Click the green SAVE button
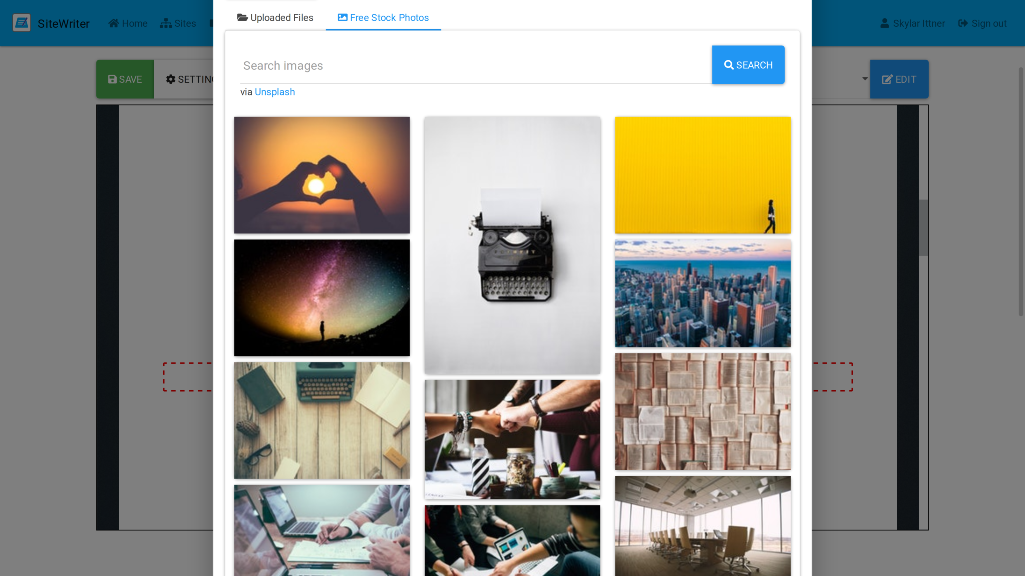This screenshot has height=576, width=1025. click(125, 79)
